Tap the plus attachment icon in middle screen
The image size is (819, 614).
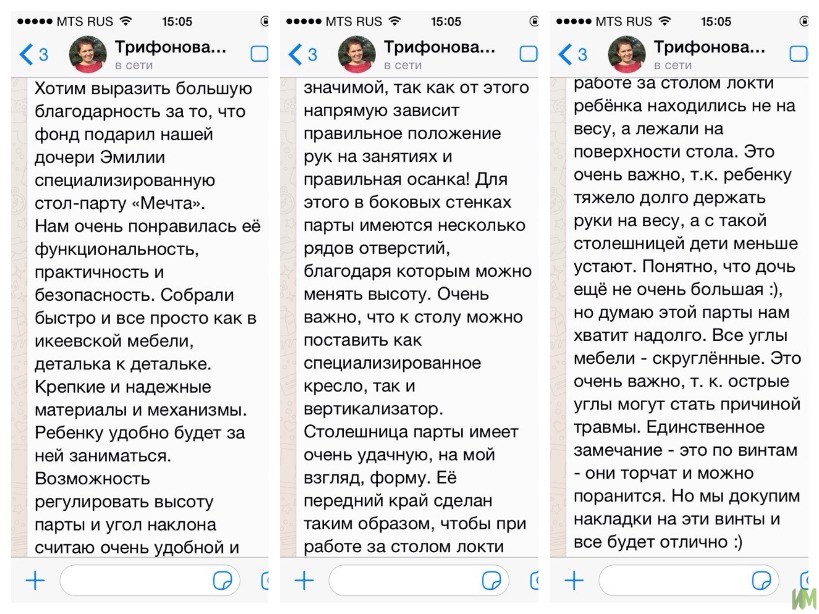click(305, 581)
